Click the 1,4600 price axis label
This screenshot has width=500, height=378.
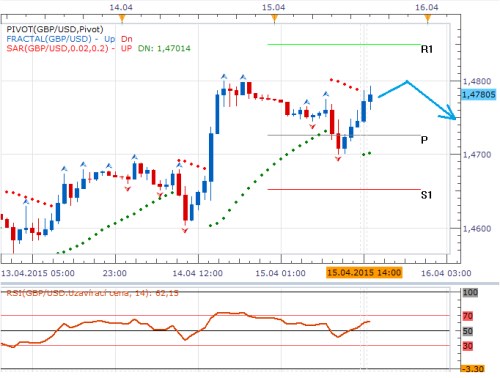(477, 229)
